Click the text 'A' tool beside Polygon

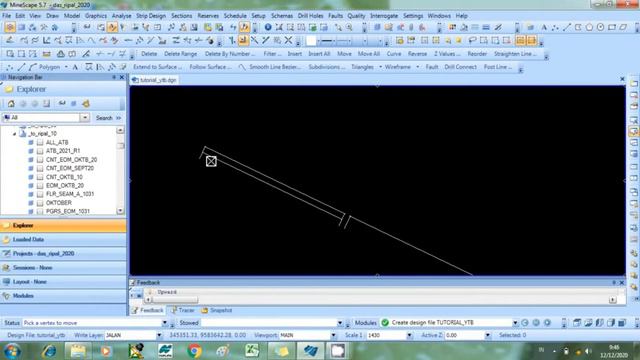[75, 67]
